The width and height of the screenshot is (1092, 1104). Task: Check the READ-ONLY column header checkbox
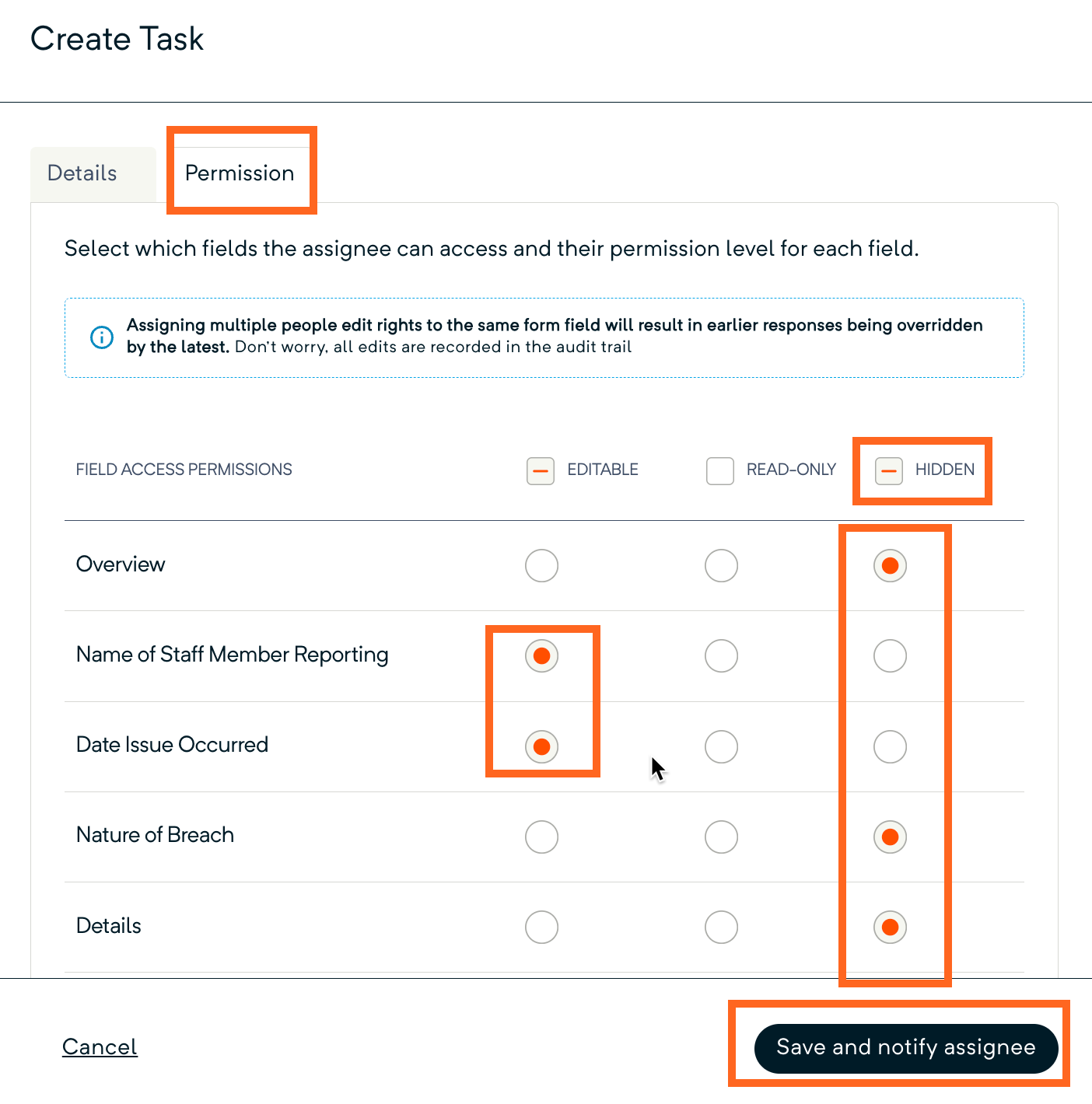(x=720, y=470)
